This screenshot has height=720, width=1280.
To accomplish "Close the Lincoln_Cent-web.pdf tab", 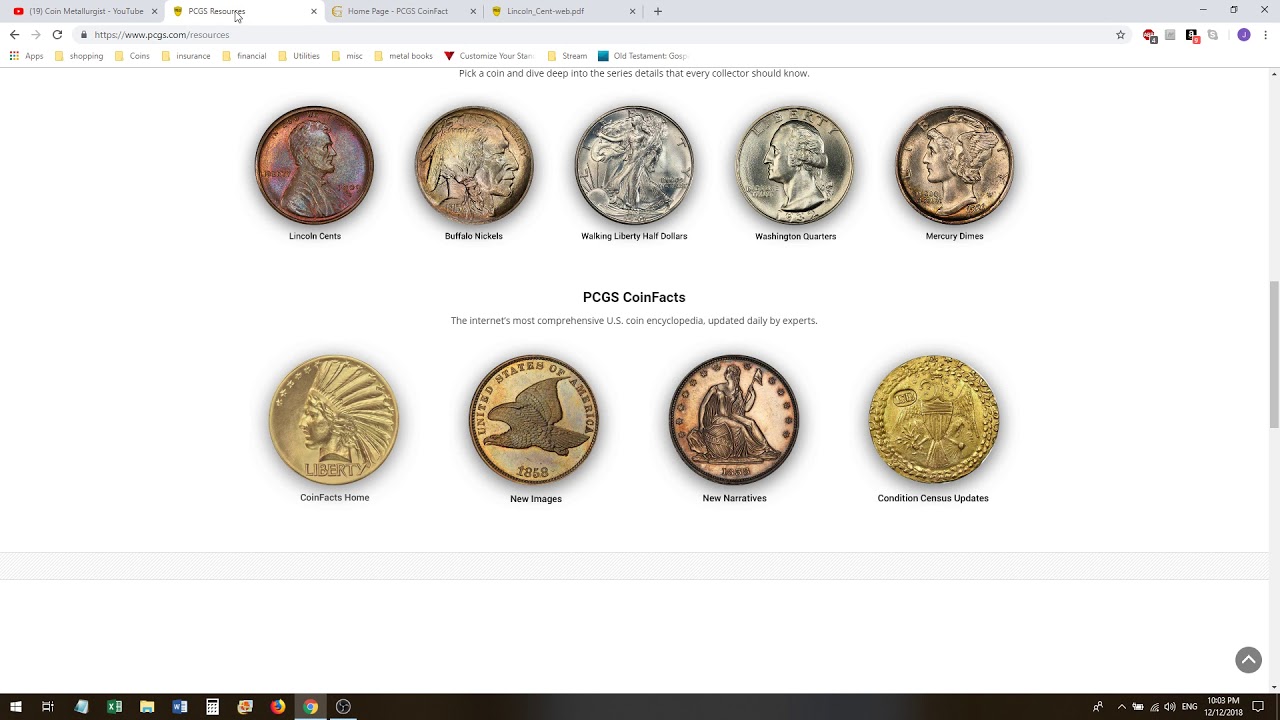I will [x=632, y=11].
